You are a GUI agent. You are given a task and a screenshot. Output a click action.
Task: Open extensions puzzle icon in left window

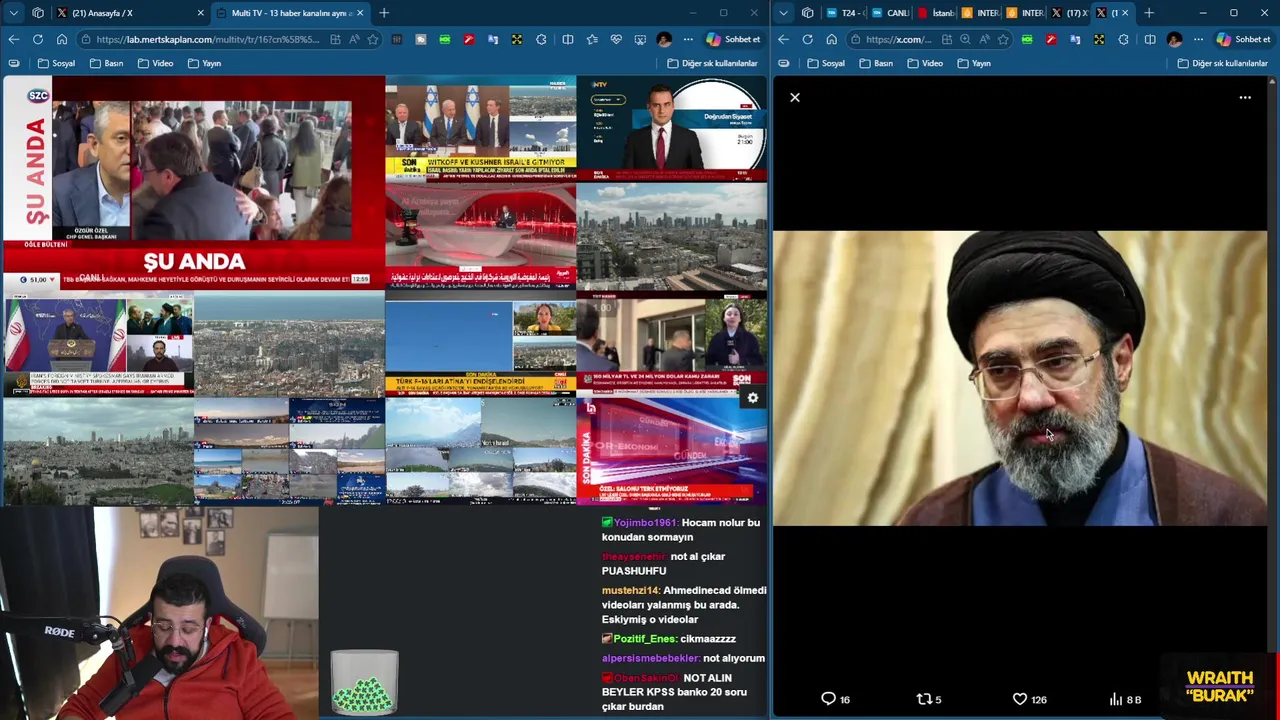(x=541, y=39)
